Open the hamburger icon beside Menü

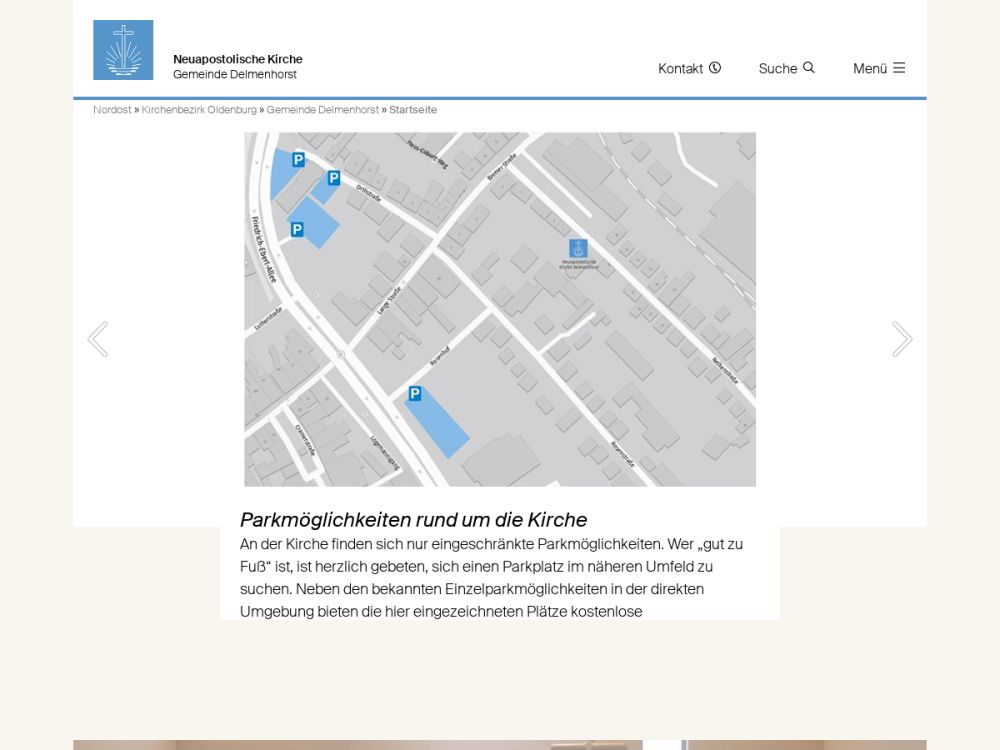tap(899, 68)
